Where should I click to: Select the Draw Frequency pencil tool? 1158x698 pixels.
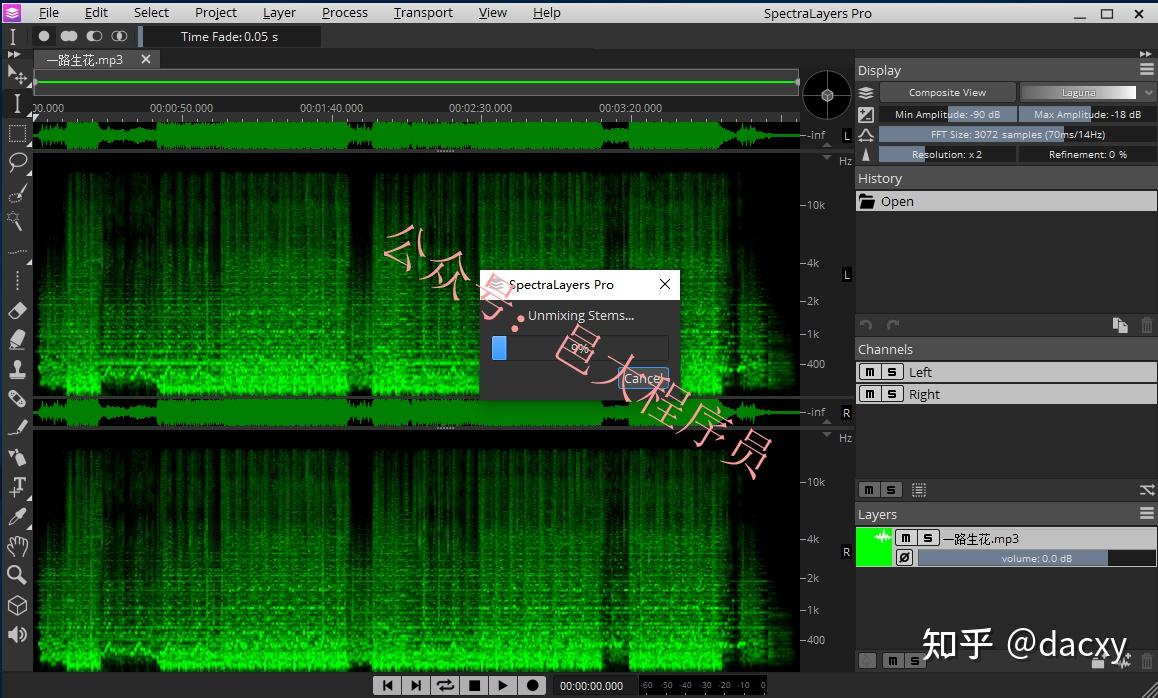16,428
